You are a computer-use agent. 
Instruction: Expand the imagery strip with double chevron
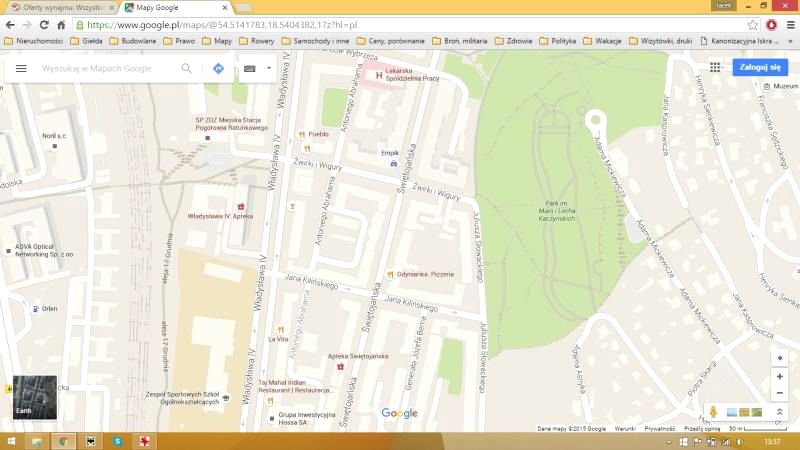[x=779, y=412]
